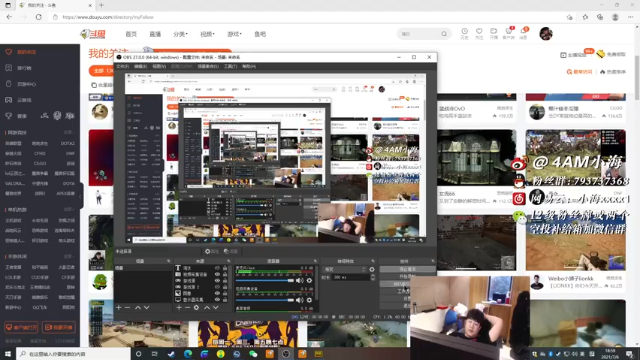
Task: Mute the 视频采集设备 speaker icon in OBS mixer
Action: [300, 300]
